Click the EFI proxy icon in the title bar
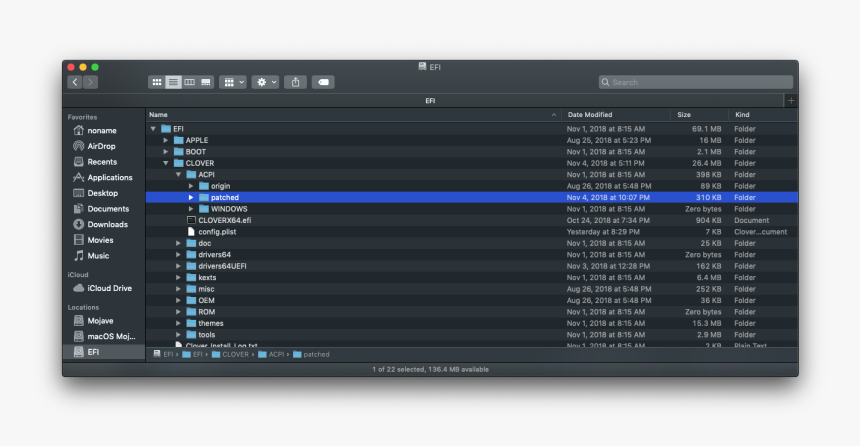860x446 pixels. [422, 66]
